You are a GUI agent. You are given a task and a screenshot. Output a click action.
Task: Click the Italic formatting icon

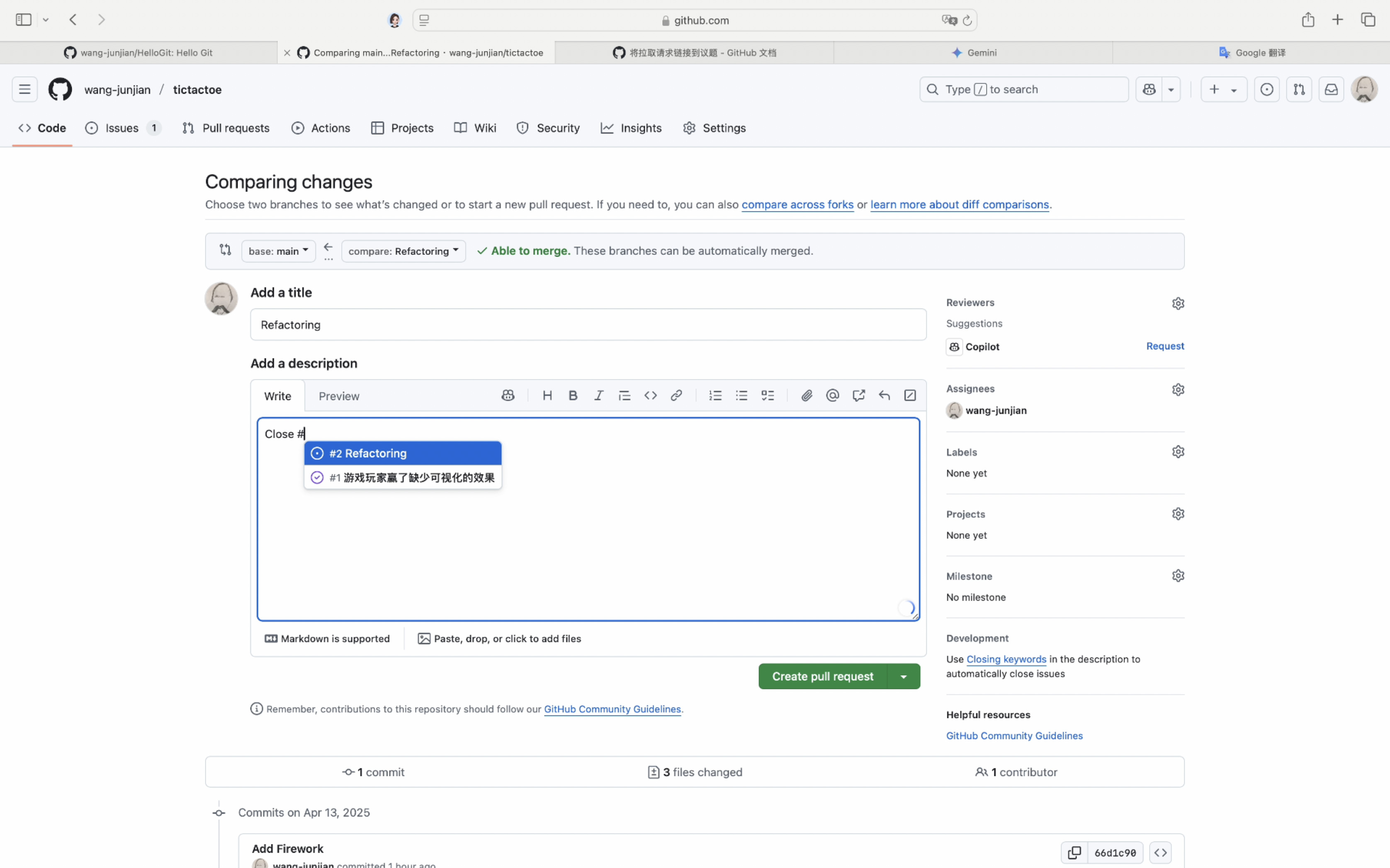[x=598, y=395]
